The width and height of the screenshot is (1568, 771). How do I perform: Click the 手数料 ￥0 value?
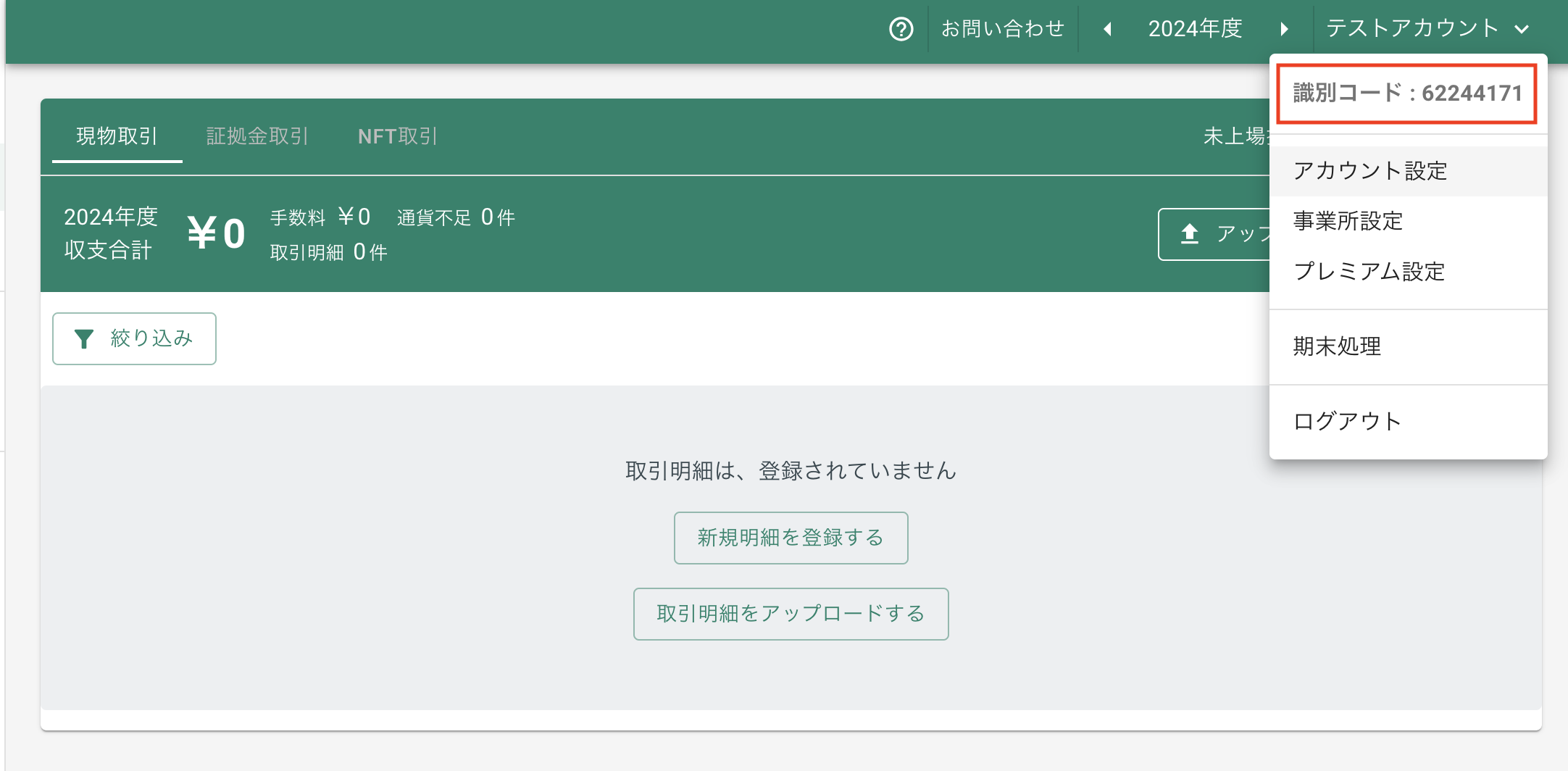320,217
